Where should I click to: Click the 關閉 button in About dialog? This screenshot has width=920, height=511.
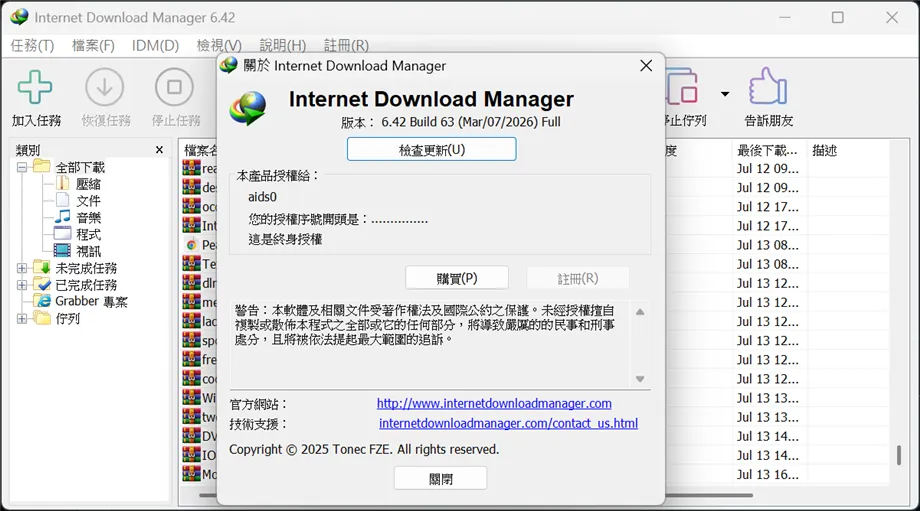(441, 479)
